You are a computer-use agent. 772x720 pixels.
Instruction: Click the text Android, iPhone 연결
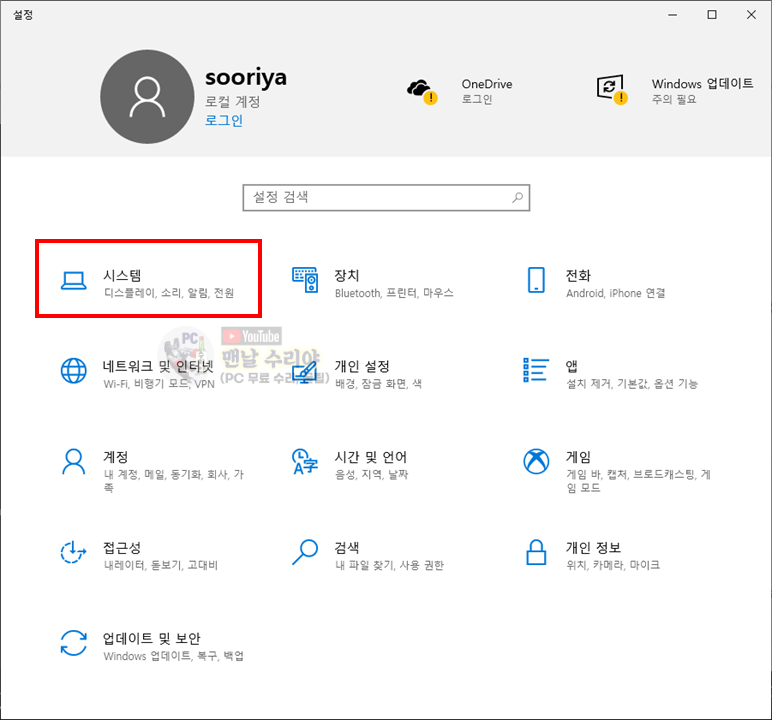point(615,293)
